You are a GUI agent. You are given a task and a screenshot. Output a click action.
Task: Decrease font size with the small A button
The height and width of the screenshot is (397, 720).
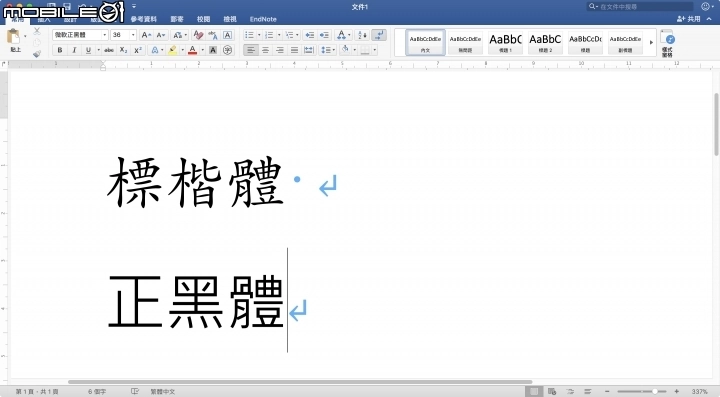tap(161, 35)
